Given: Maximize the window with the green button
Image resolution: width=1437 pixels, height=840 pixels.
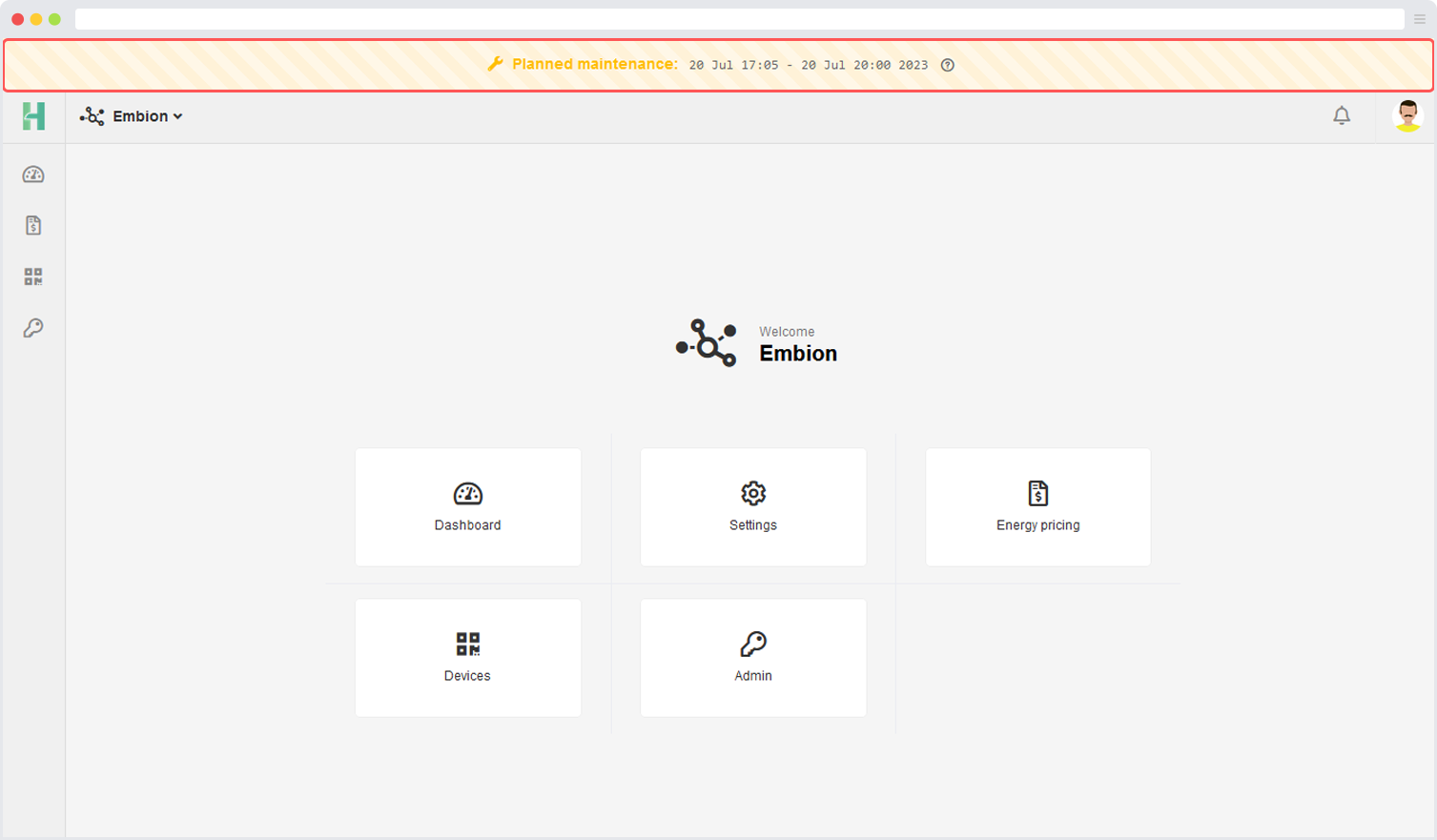Looking at the screenshot, I should click(54, 19).
